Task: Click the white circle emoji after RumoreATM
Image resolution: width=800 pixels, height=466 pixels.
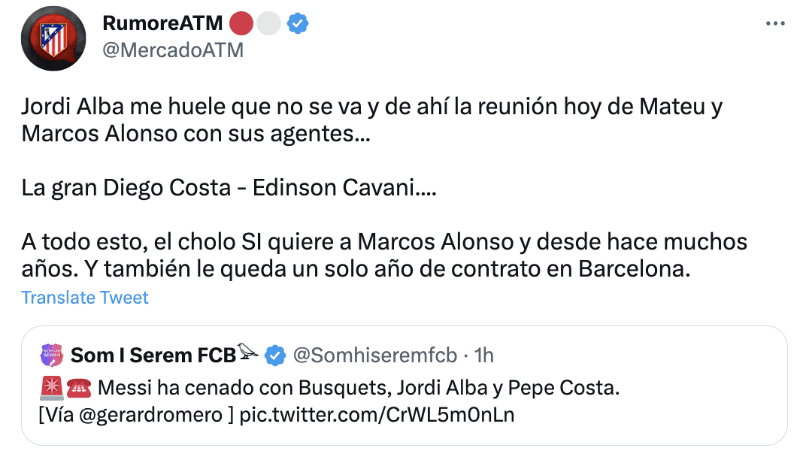Action: pyautogui.click(x=268, y=23)
